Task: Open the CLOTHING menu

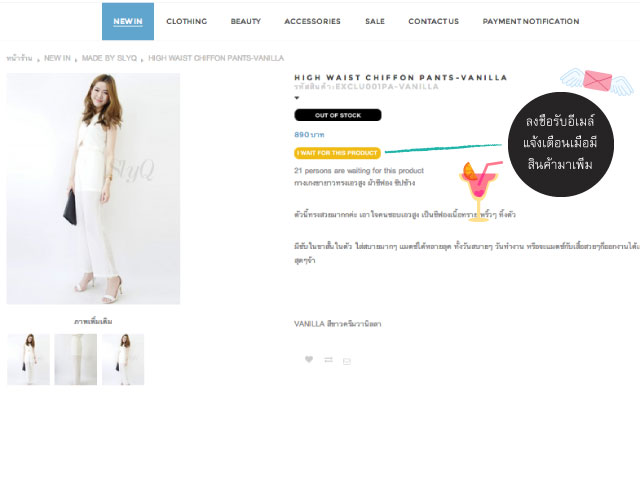Action: pos(187,22)
